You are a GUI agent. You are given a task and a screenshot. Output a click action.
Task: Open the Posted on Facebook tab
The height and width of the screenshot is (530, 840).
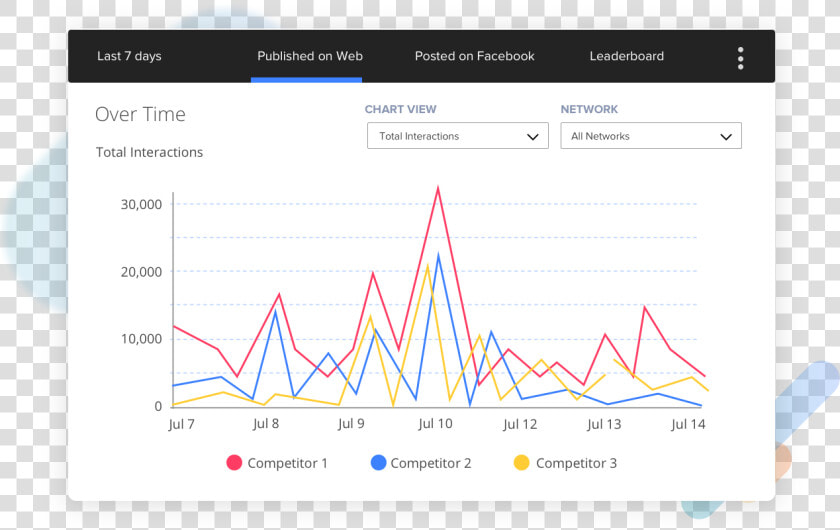tap(474, 56)
